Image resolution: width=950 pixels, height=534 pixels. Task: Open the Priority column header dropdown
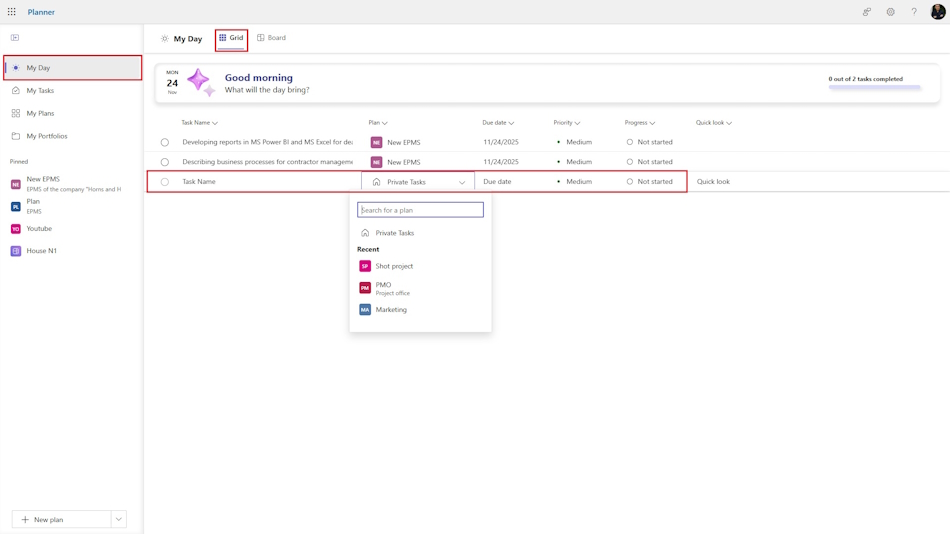[x=577, y=123]
